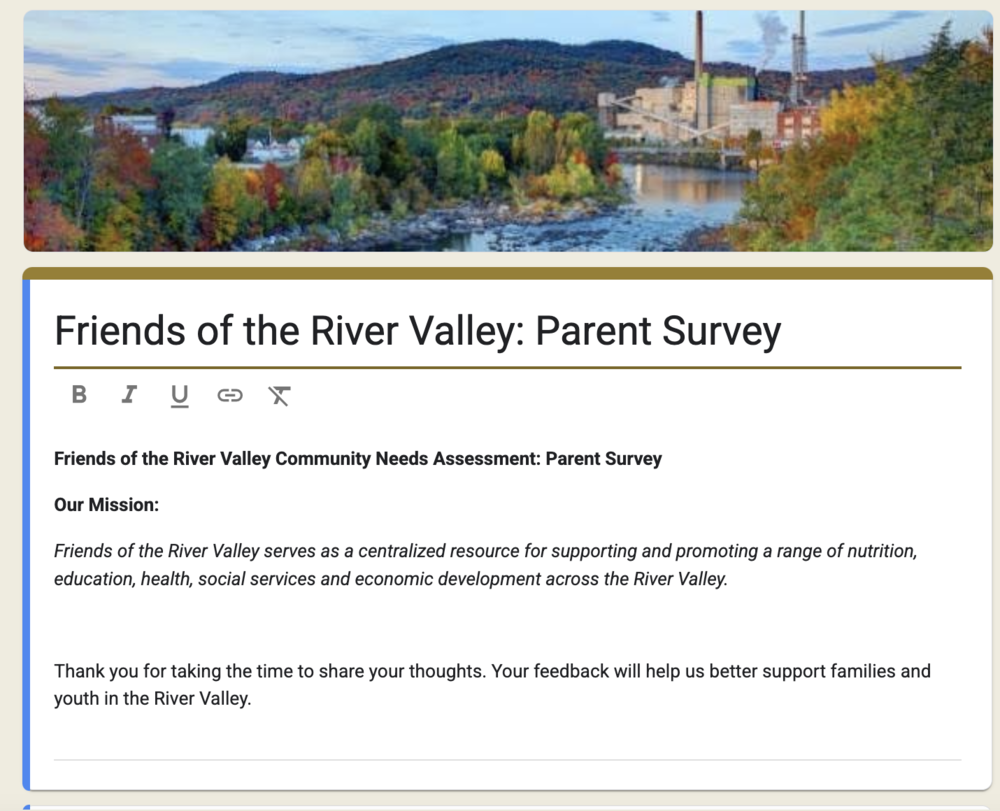
Task: Apply underline formatting to the text
Action: 179,395
